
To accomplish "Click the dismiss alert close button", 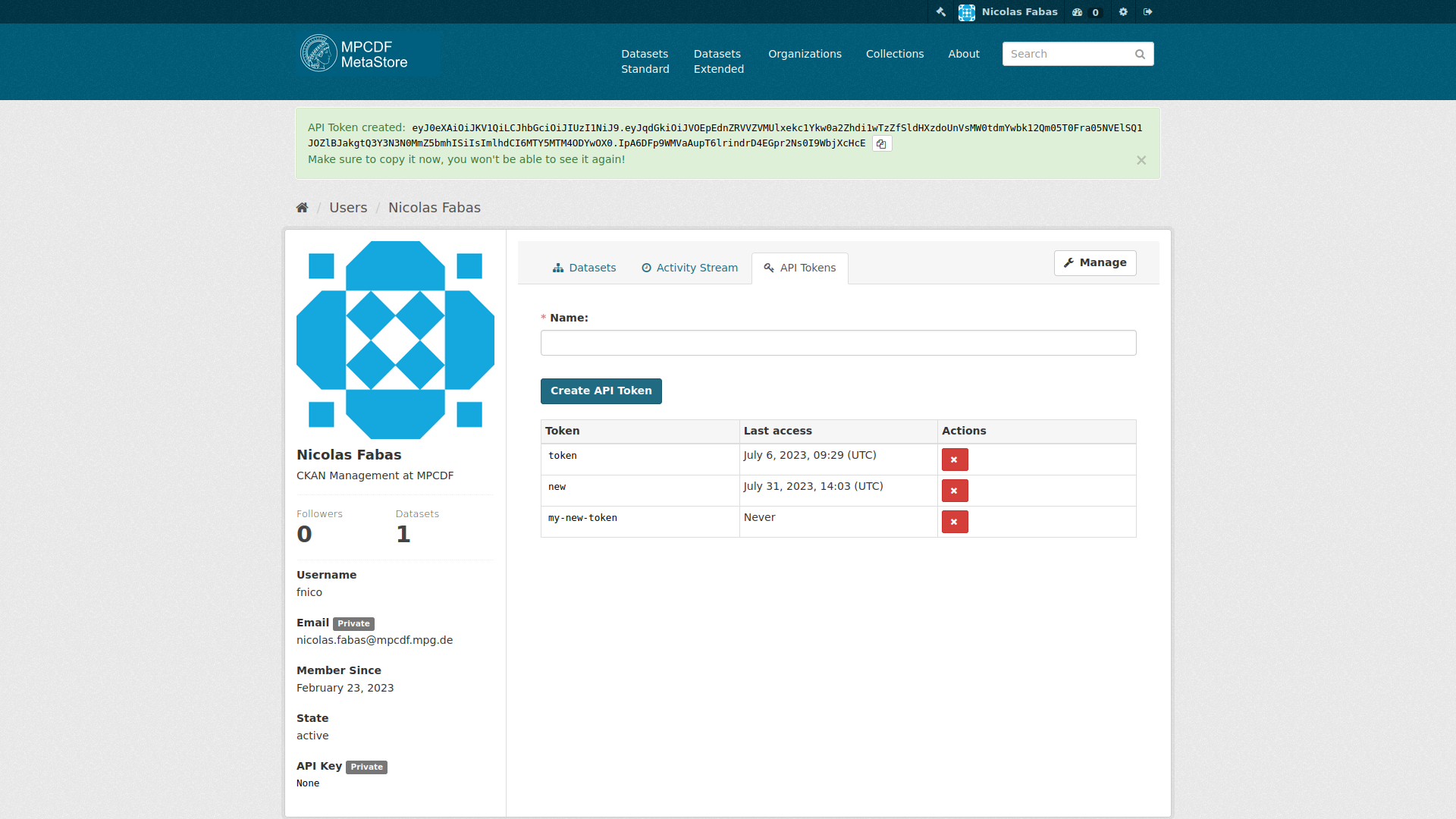I will 1142,160.
